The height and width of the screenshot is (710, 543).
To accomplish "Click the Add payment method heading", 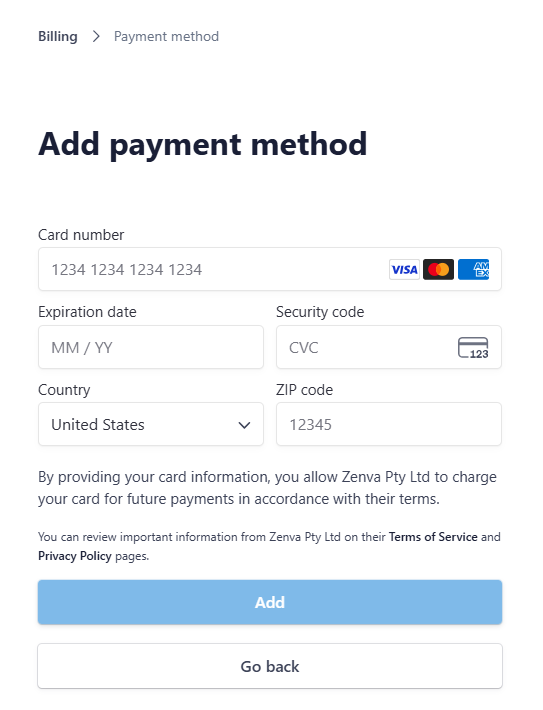I will 202,144.
